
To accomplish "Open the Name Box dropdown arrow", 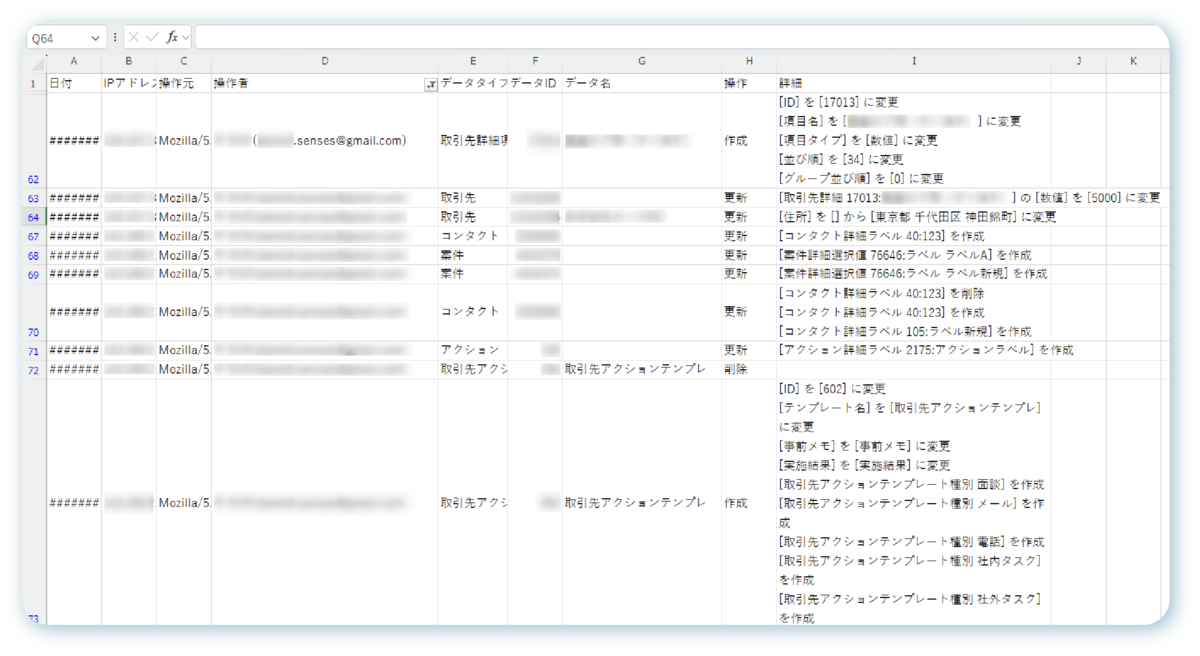I will click(97, 38).
